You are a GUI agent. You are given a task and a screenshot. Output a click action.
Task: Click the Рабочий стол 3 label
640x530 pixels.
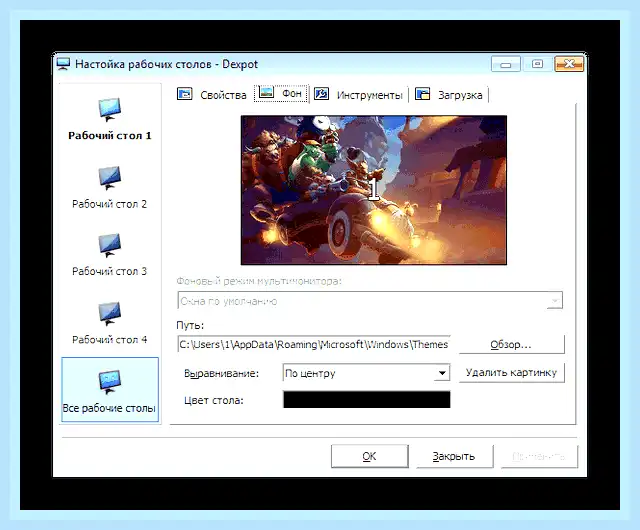coord(109,271)
